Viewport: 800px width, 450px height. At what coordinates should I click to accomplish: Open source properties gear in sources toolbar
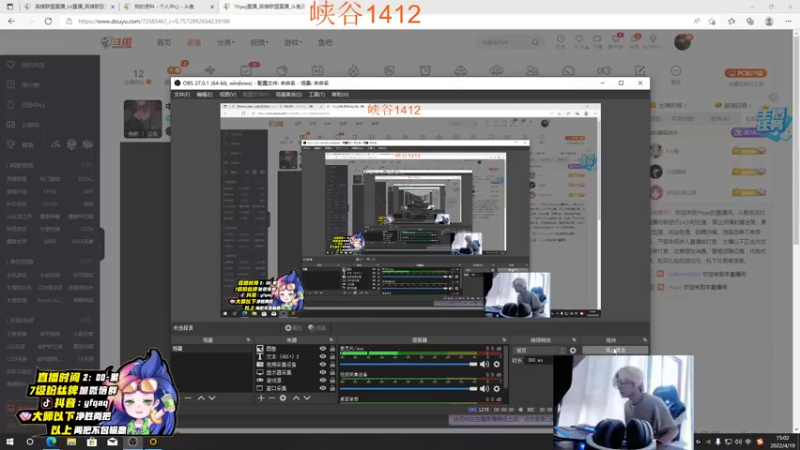(283, 398)
